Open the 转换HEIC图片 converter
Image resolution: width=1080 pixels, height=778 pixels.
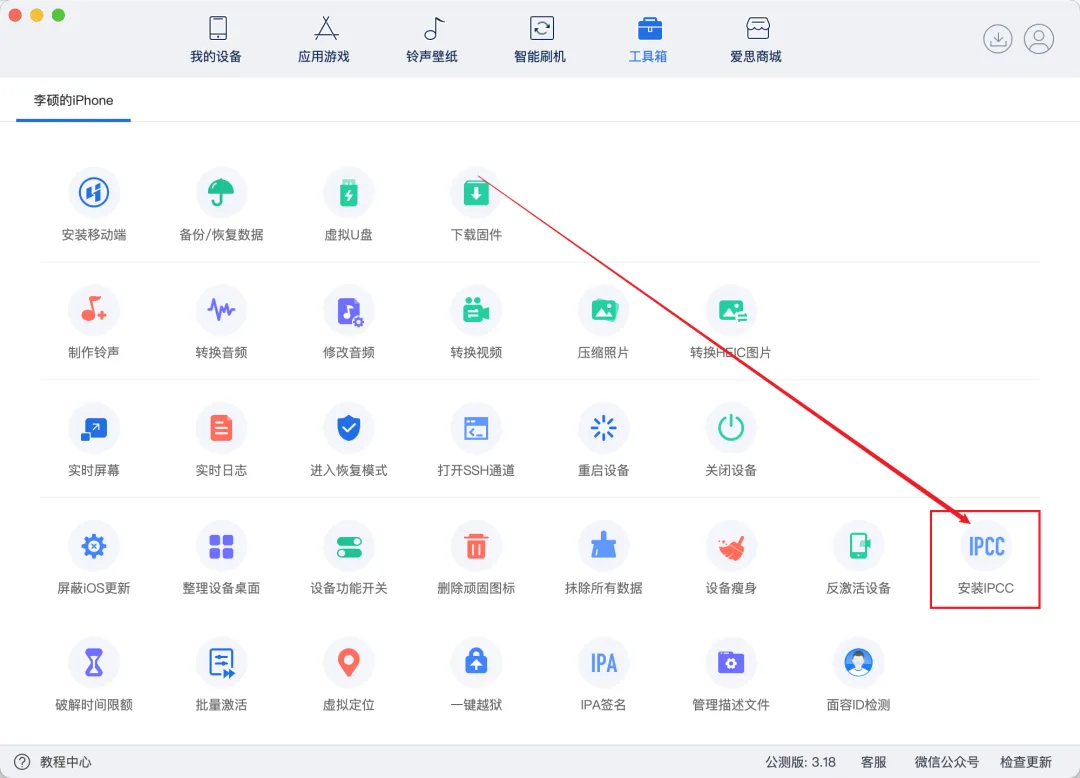pos(731,310)
